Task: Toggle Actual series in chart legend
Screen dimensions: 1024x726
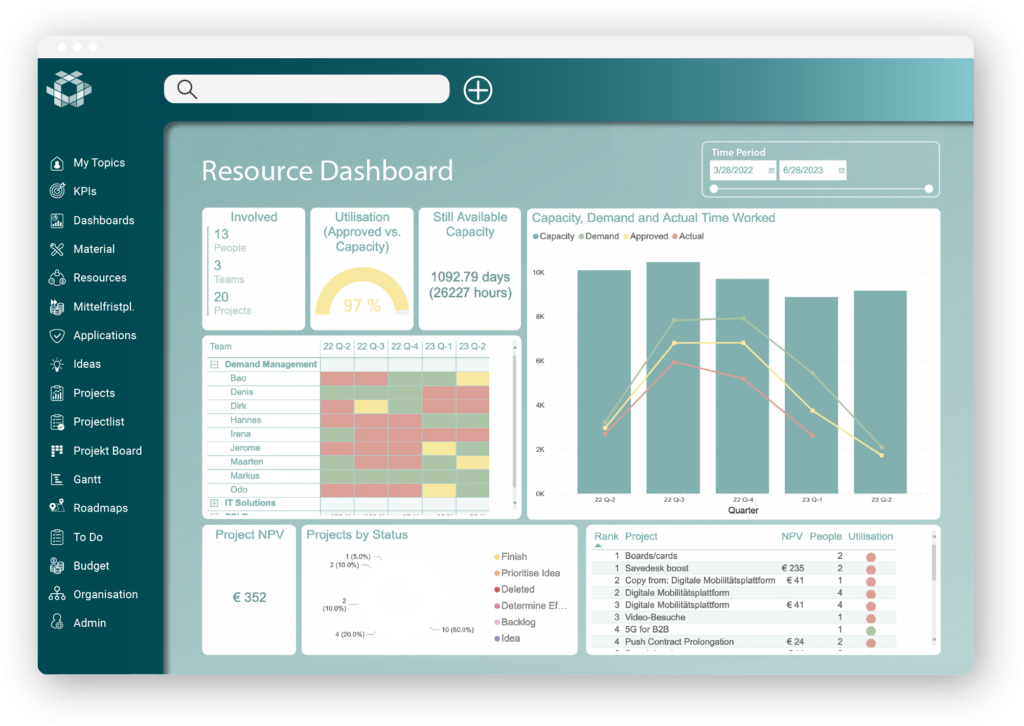Action: pos(688,237)
